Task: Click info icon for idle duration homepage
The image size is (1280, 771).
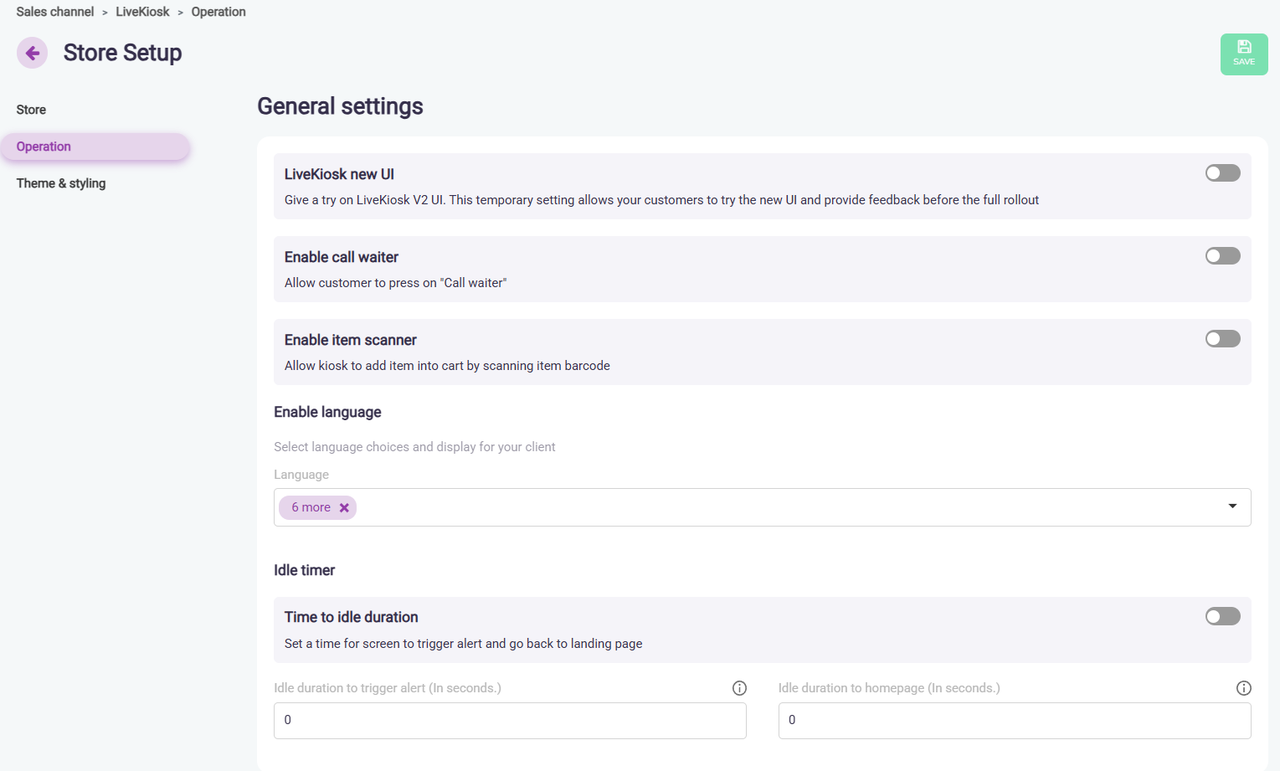Action: (x=1243, y=688)
